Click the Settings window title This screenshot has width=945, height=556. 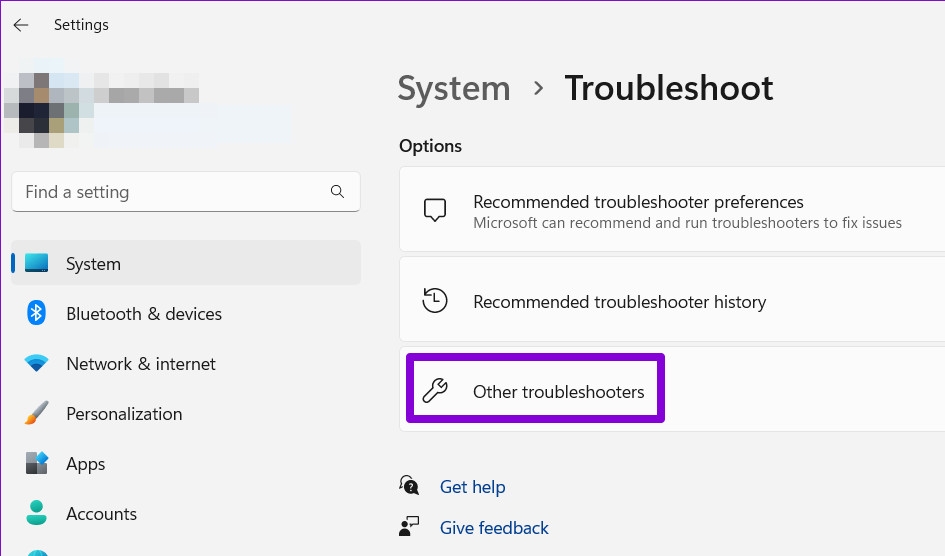tap(81, 25)
